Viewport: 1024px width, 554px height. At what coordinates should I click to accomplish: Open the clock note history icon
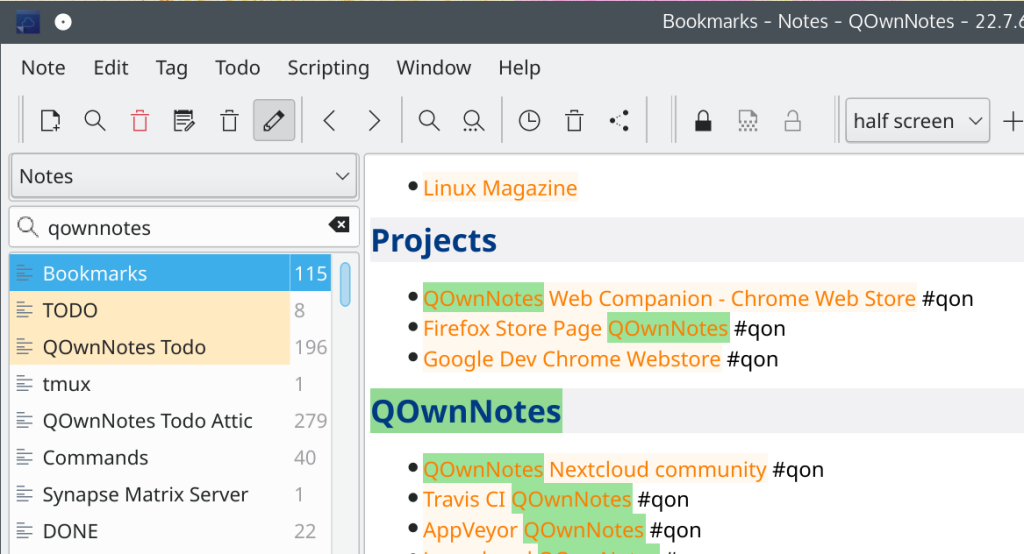[x=529, y=121]
